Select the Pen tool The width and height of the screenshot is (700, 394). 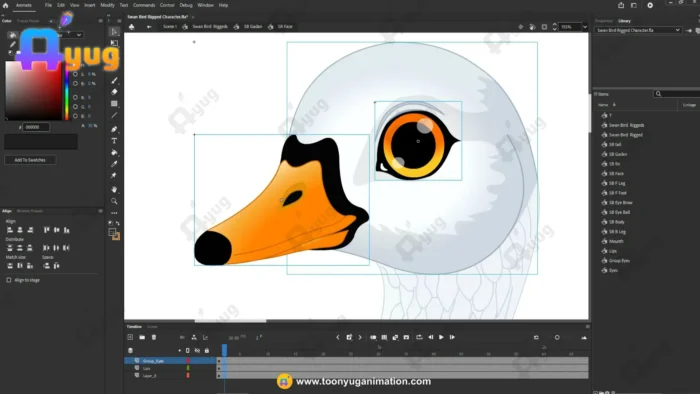point(114,129)
